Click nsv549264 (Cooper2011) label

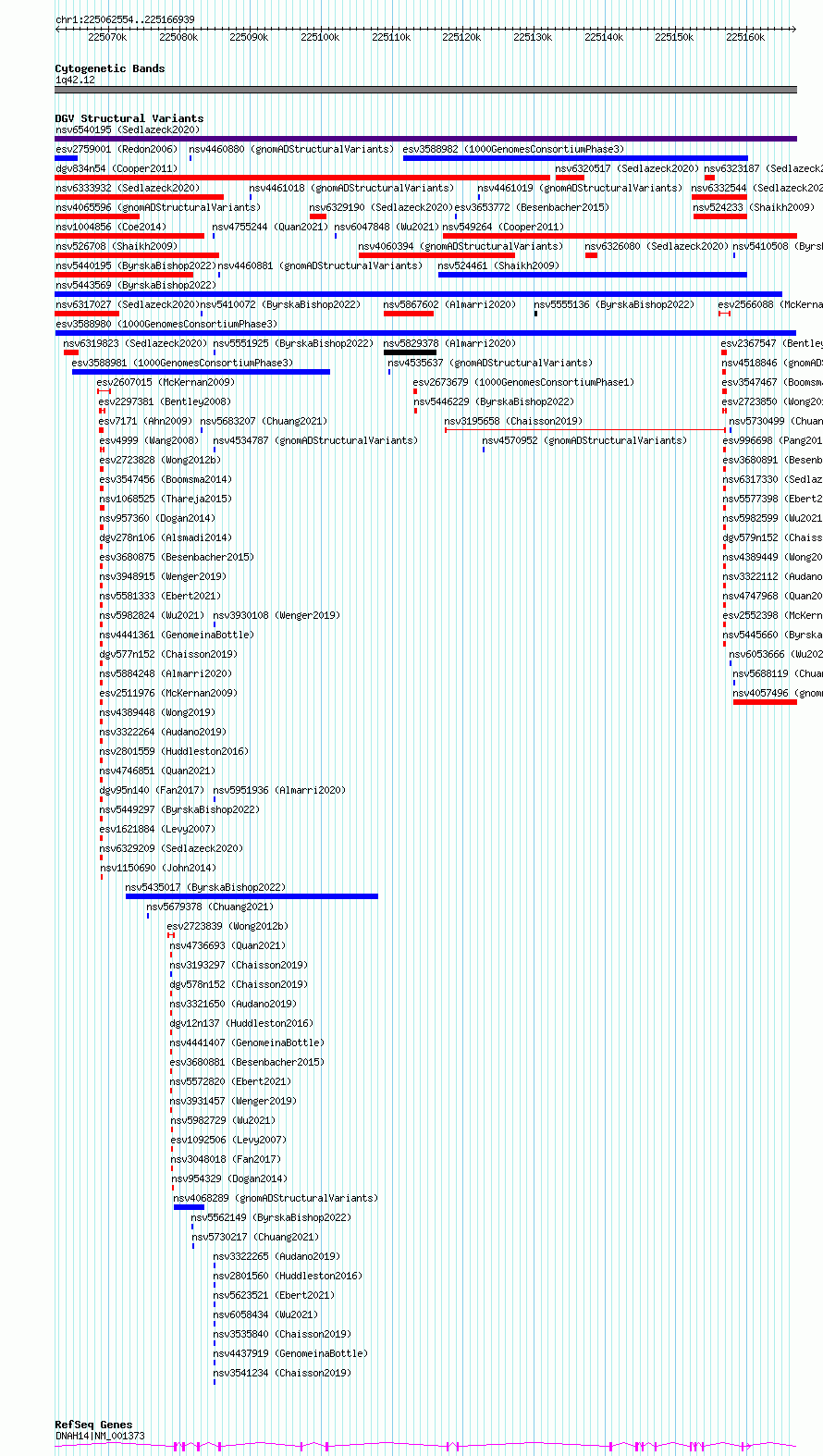pyautogui.click(x=503, y=227)
